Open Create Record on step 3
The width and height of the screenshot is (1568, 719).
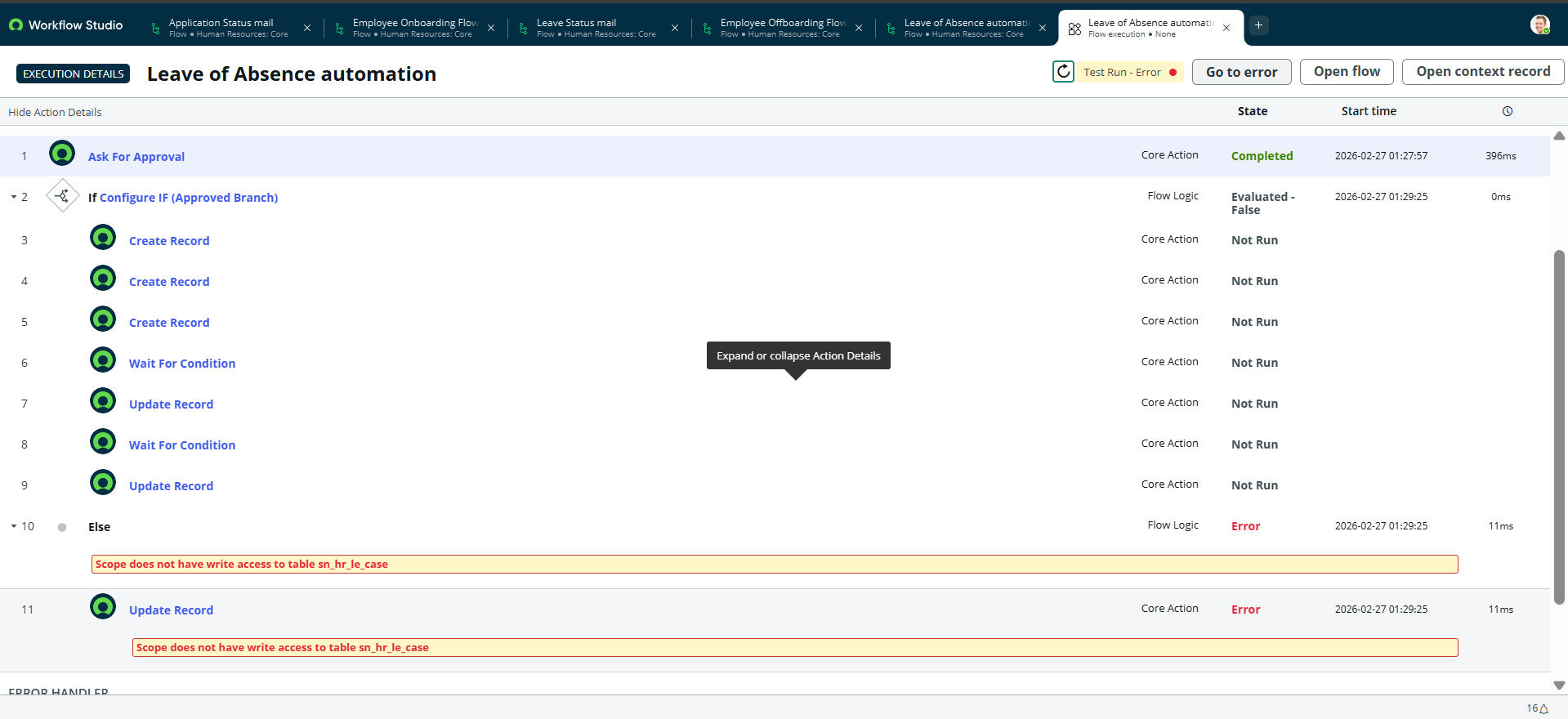point(169,241)
